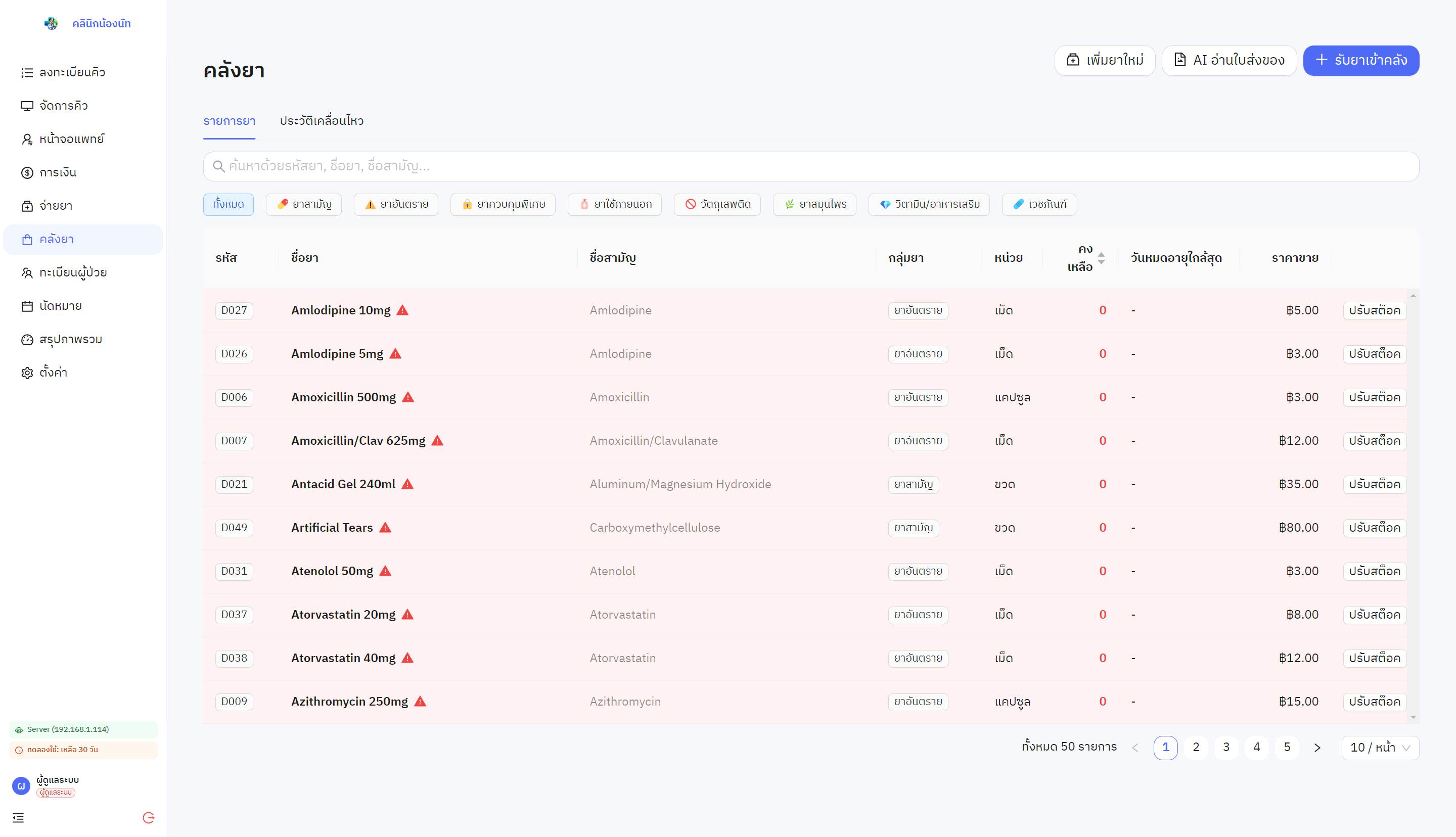Click the clinic logo at top left
This screenshot has height=837, width=1456.
[51, 24]
